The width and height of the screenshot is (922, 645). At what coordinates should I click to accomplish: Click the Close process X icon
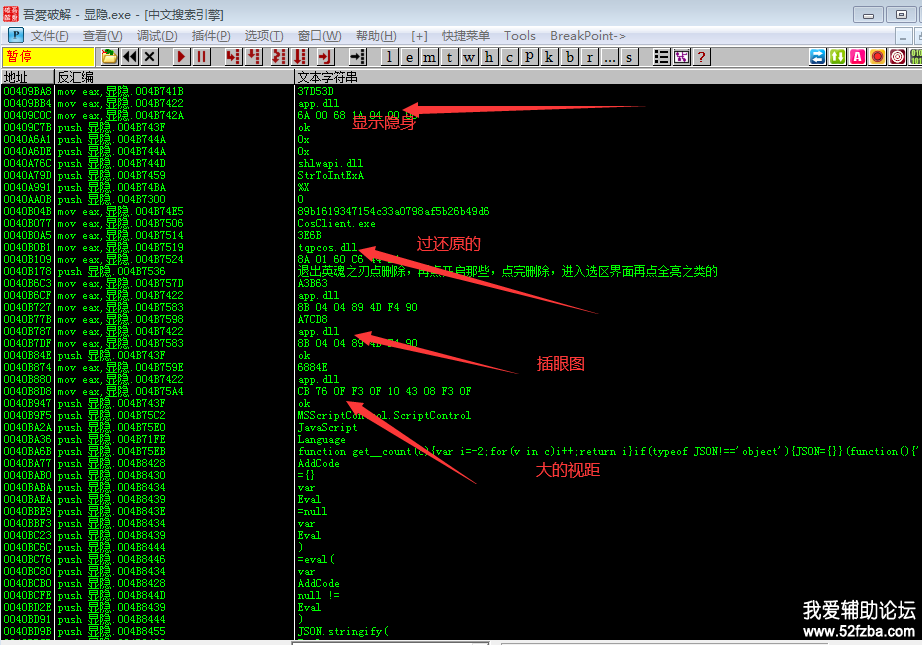click(x=152, y=57)
